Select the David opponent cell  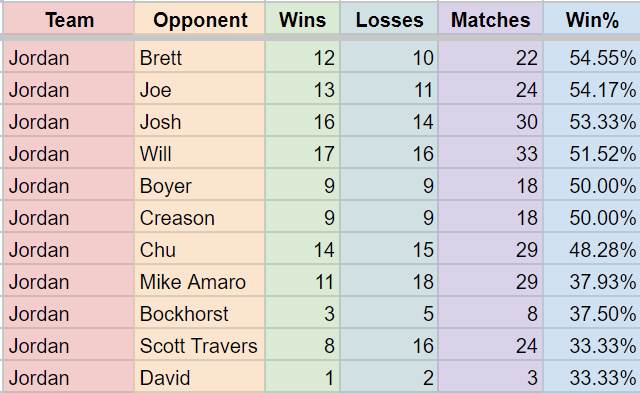click(200, 377)
